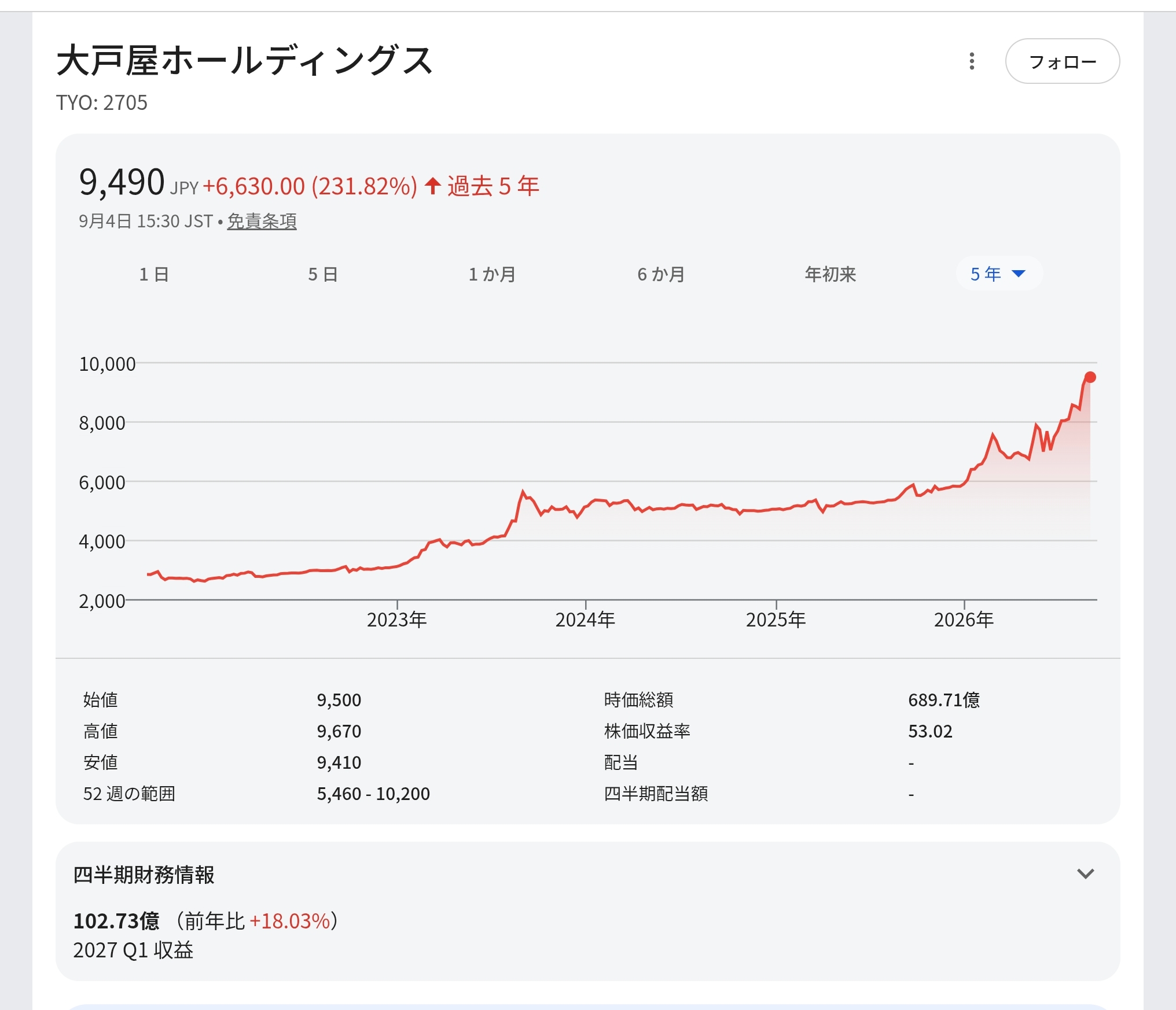Select the 1 日 time range tab
This screenshot has width=1176, height=1010.
pyautogui.click(x=154, y=274)
